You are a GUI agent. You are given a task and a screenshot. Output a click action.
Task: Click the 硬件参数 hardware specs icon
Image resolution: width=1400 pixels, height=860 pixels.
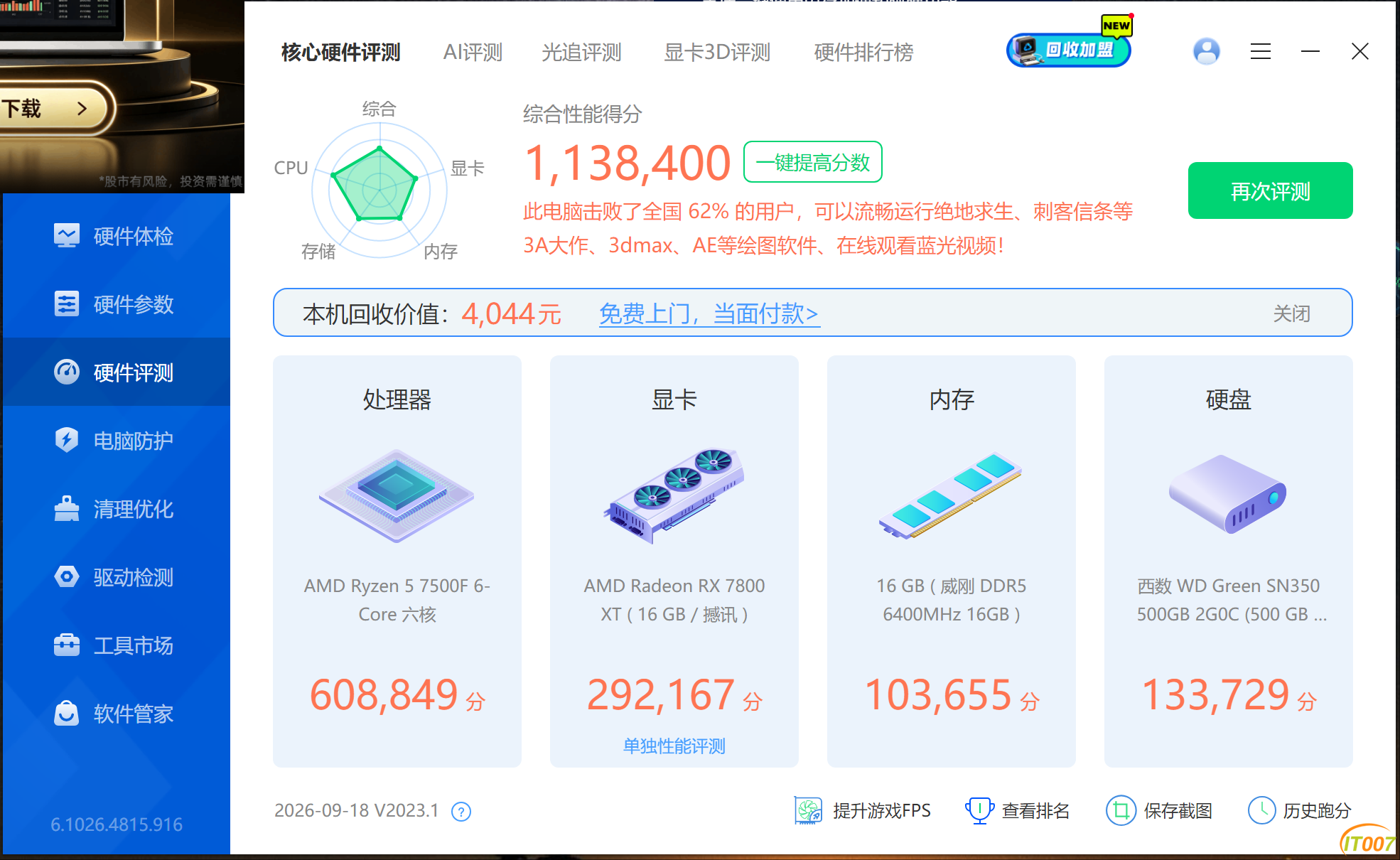67,304
